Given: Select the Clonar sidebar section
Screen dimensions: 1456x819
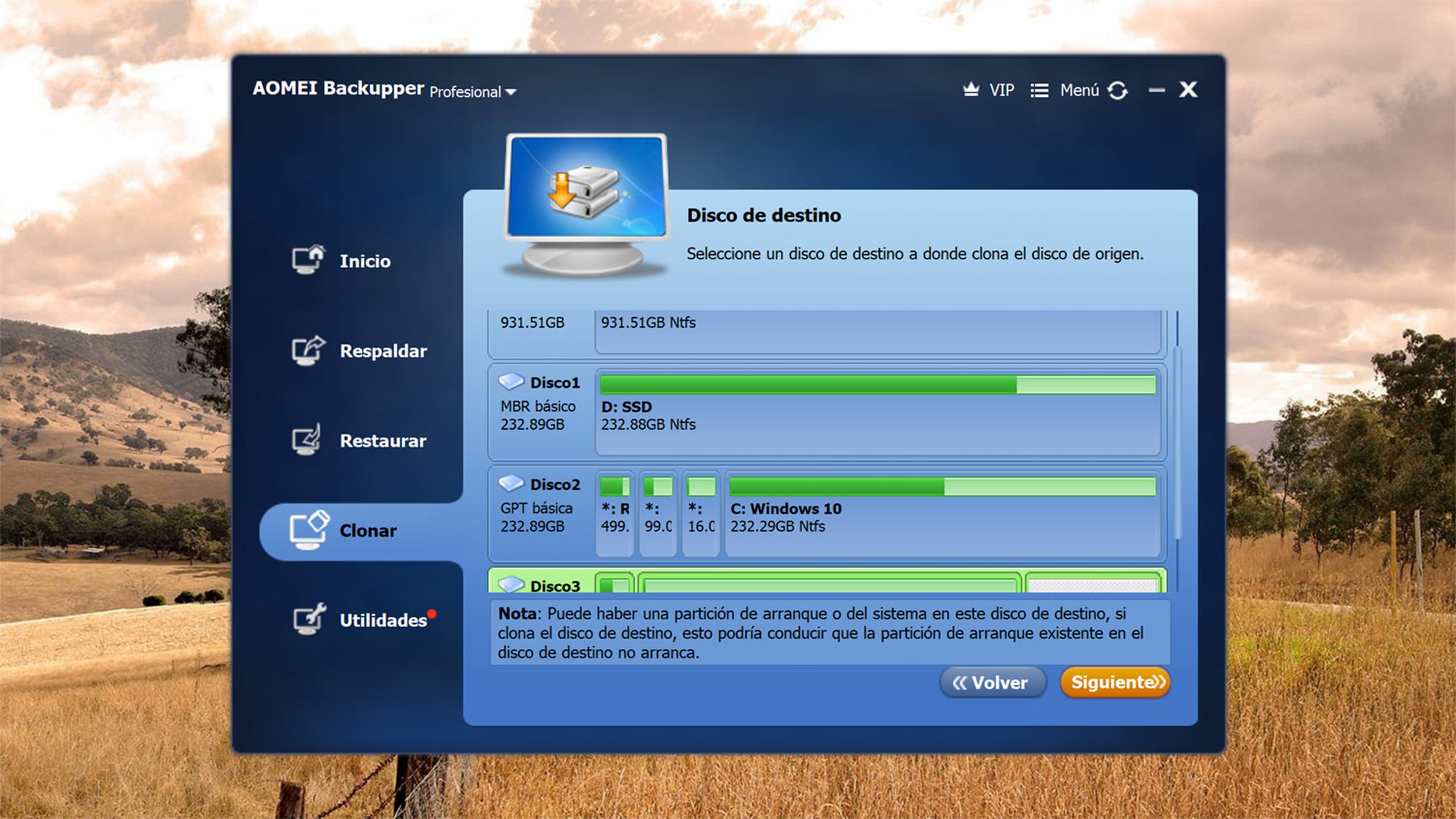Looking at the screenshot, I should [361, 531].
